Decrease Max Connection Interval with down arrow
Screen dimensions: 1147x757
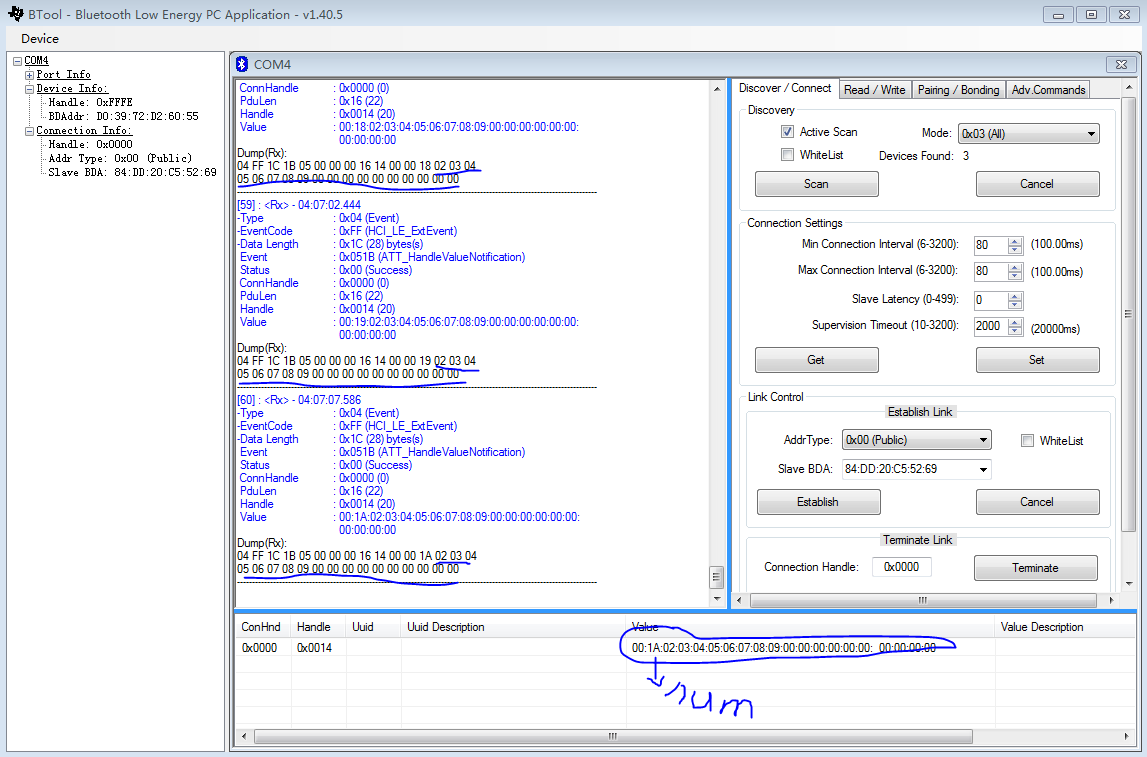tap(1015, 276)
